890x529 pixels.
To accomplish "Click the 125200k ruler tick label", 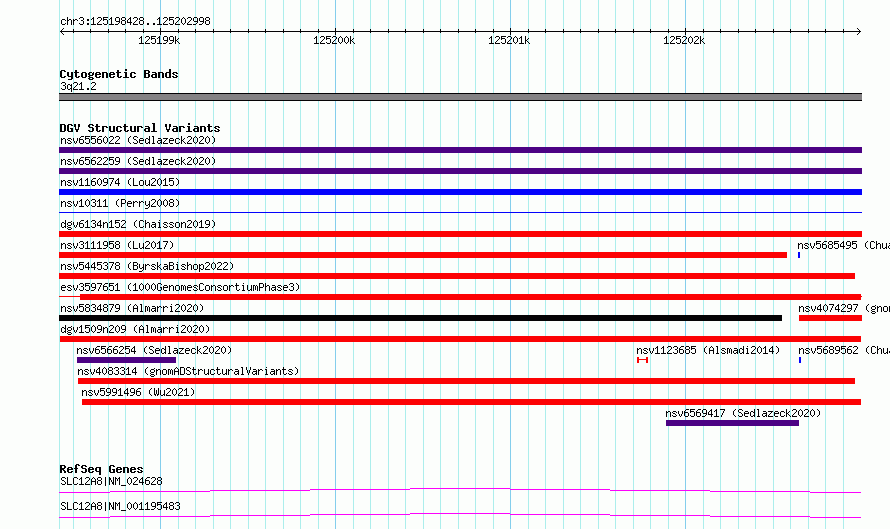I will click(334, 40).
